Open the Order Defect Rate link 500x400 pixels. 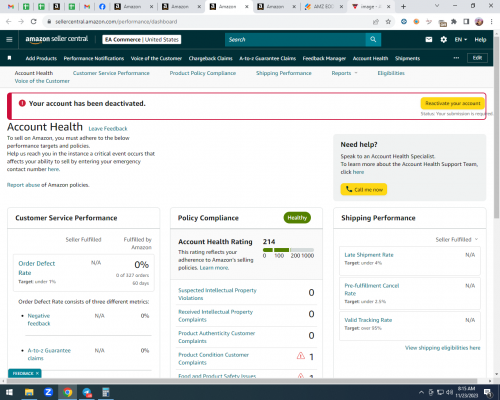(x=37, y=268)
